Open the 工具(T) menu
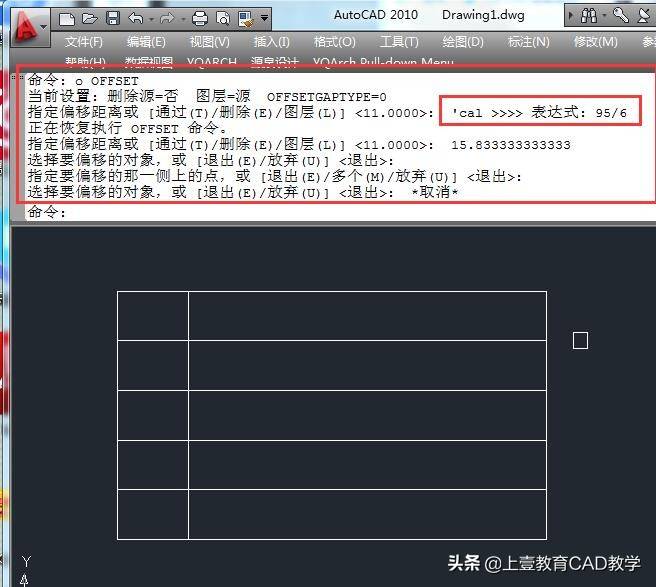656x587 pixels. (399, 42)
